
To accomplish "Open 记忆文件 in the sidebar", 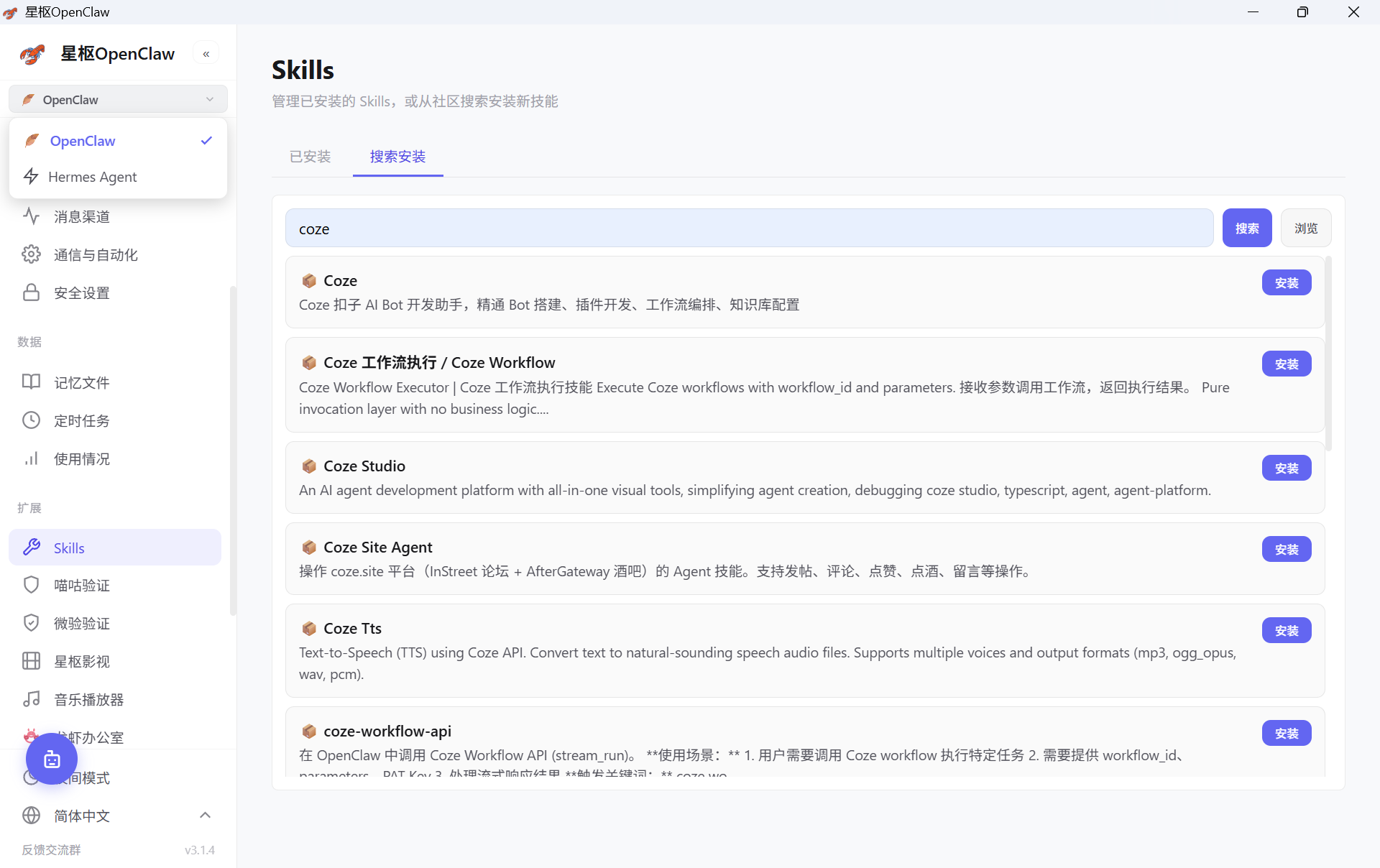I will point(115,382).
